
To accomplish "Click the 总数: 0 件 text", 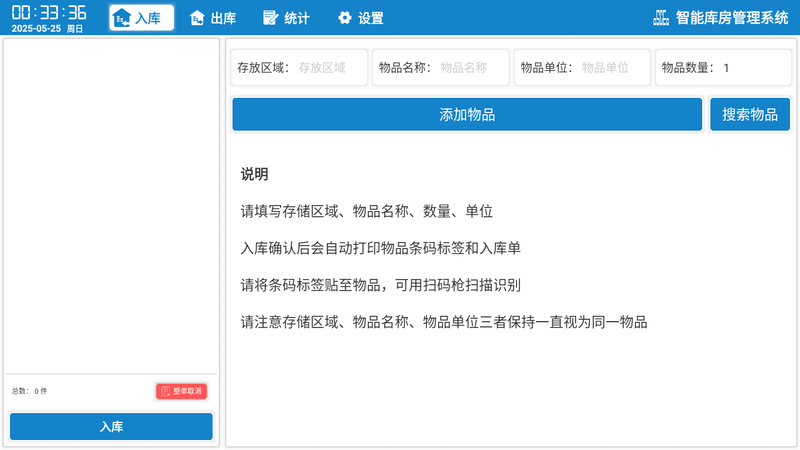I will [x=30, y=391].
